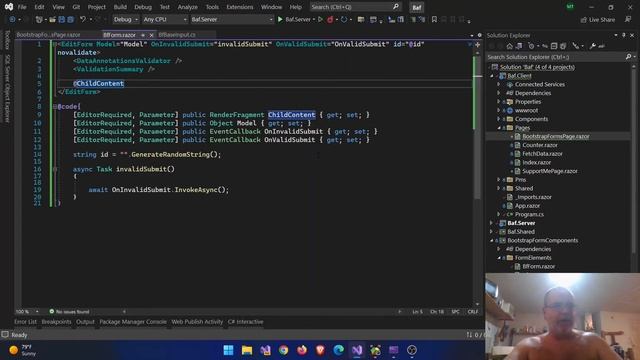Click Pending Changes Filter clock icon

[x=531, y=46]
